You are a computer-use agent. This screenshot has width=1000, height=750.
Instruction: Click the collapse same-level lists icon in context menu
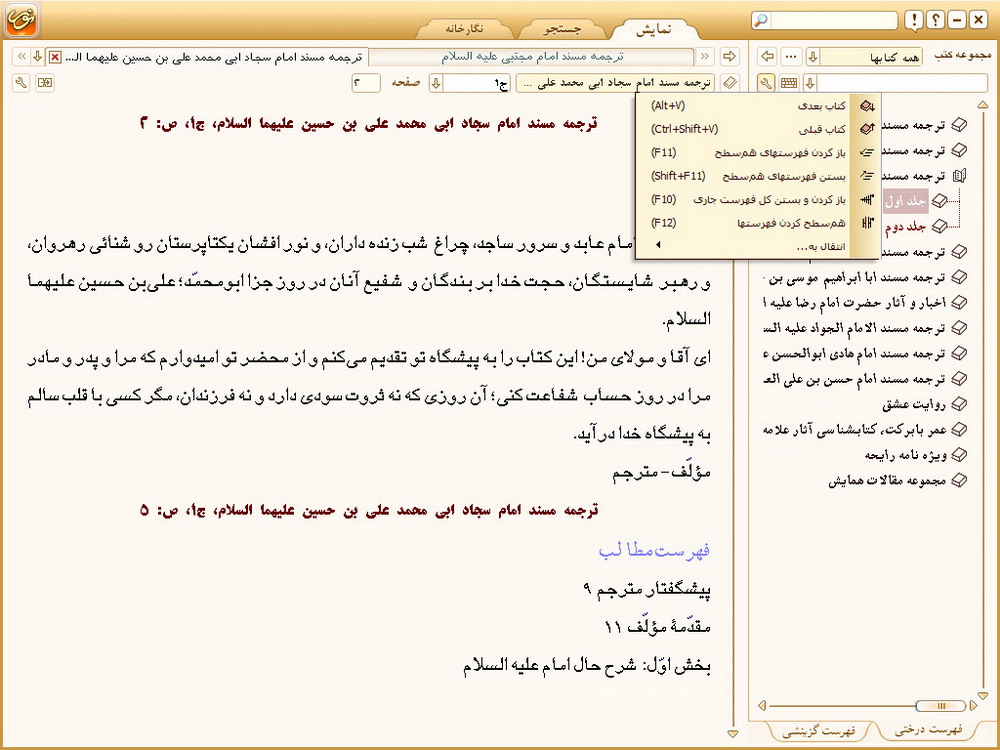(x=867, y=175)
